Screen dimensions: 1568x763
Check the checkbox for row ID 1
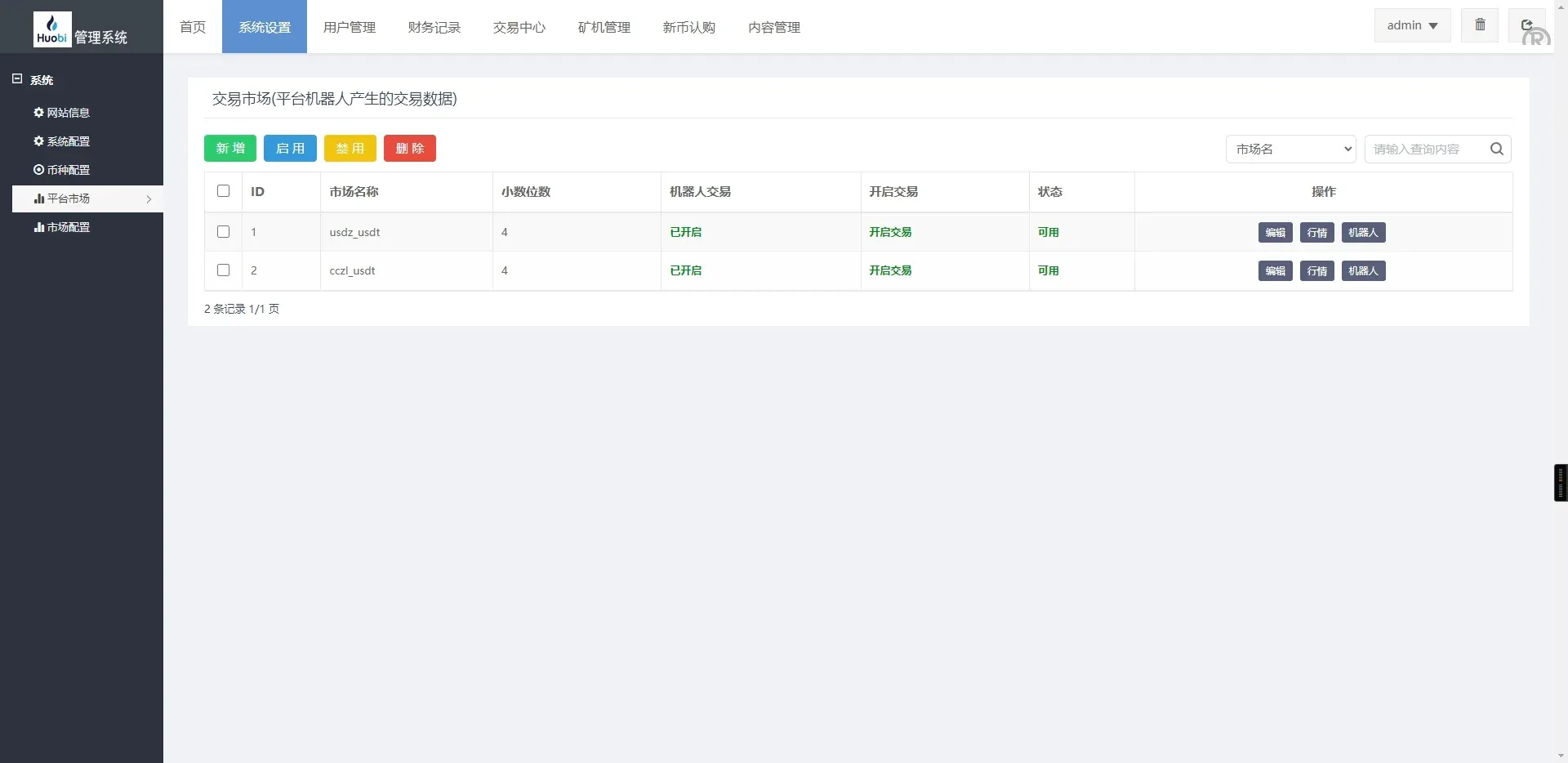coord(223,231)
